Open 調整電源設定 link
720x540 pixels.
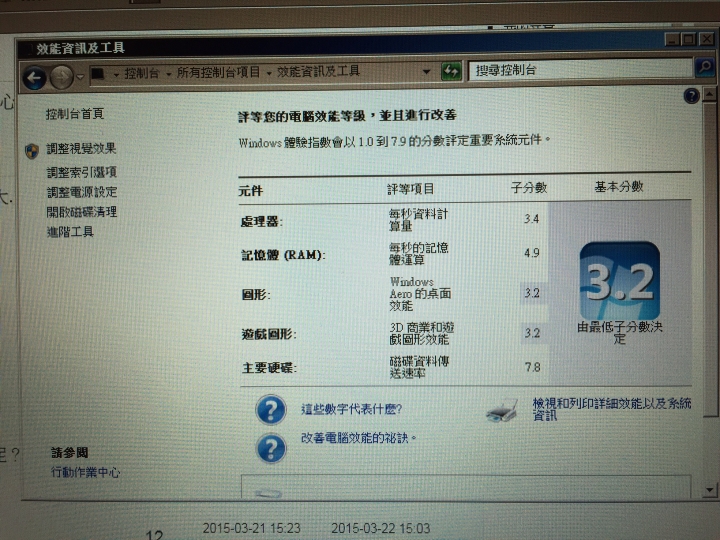coord(82,192)
